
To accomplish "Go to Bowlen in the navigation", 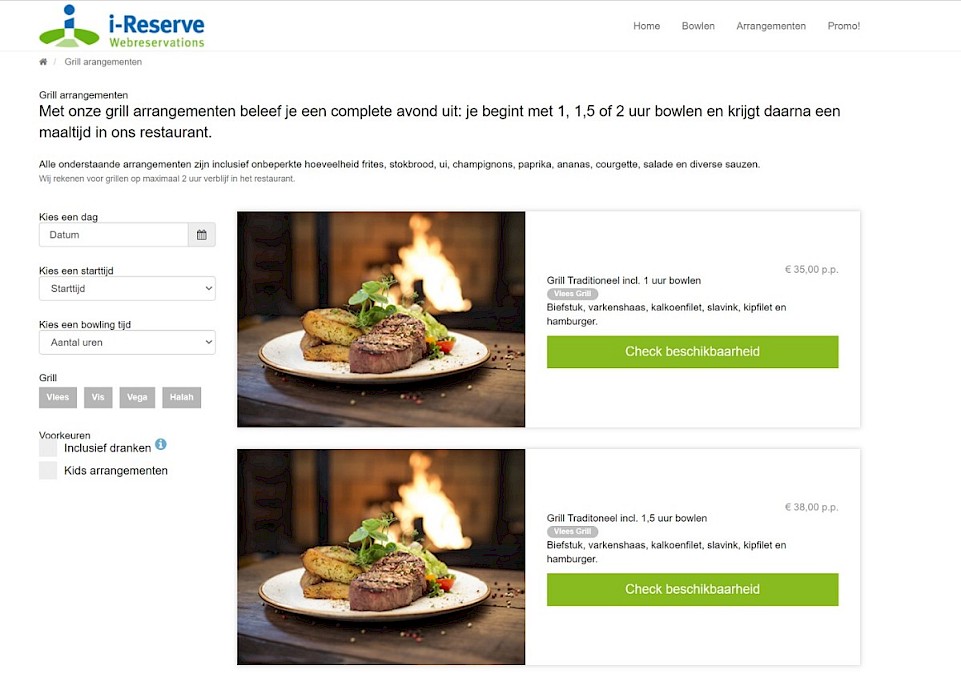I will click(698, 26).
